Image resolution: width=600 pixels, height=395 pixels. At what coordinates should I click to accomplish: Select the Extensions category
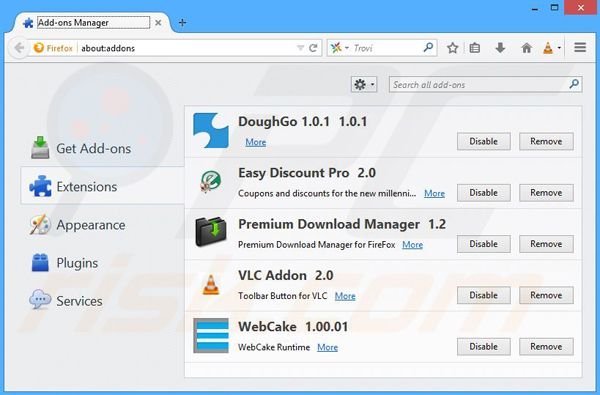(103, 186)
